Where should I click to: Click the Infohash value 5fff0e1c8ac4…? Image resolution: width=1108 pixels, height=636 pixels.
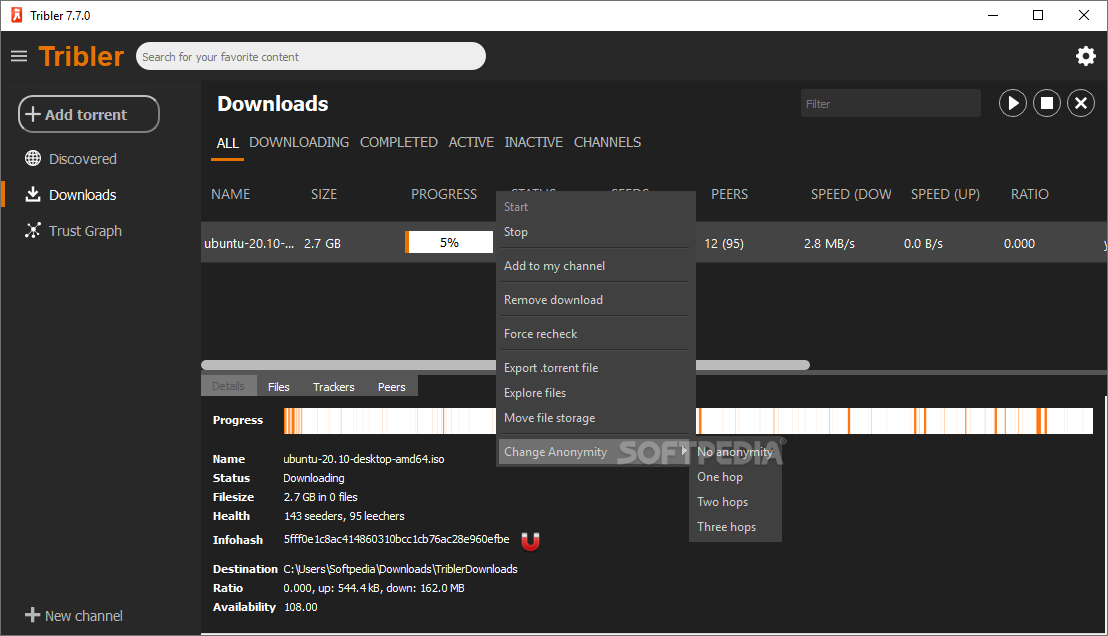tap(396, 539)
